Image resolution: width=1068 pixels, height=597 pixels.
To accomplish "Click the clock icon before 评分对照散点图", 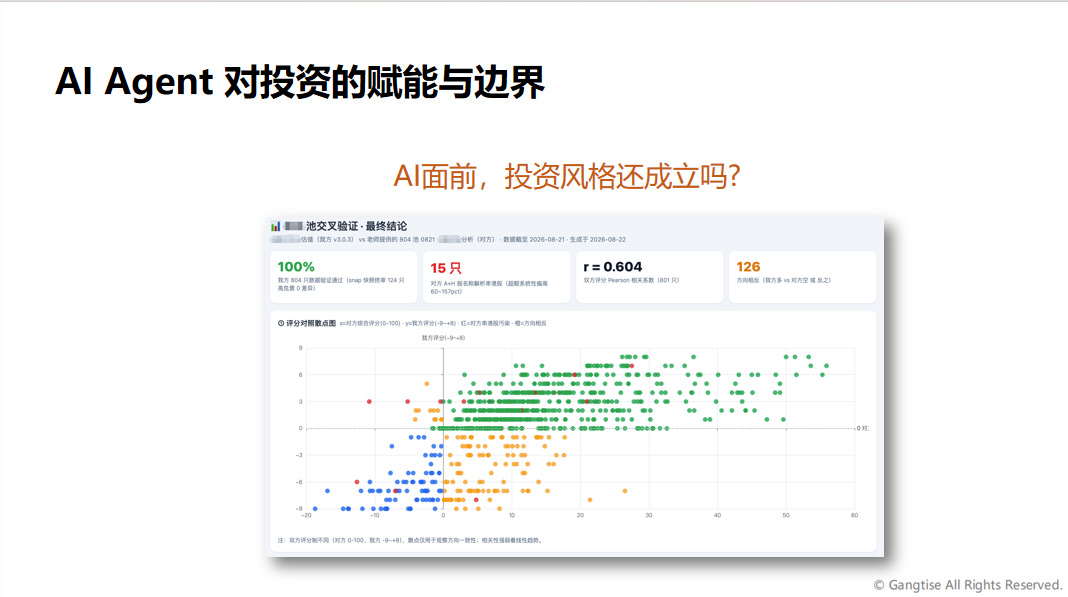I will pyautogui.click(x=281, y=323).
